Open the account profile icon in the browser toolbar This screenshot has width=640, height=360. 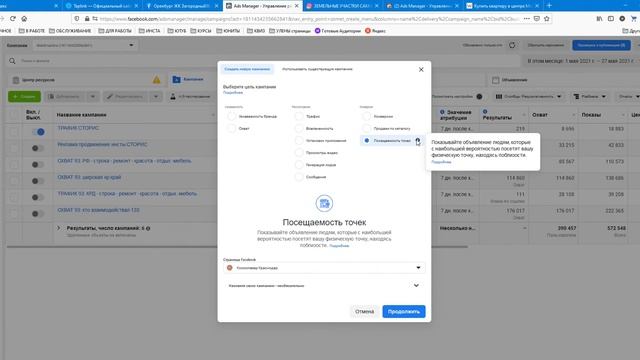pos(622,18)
